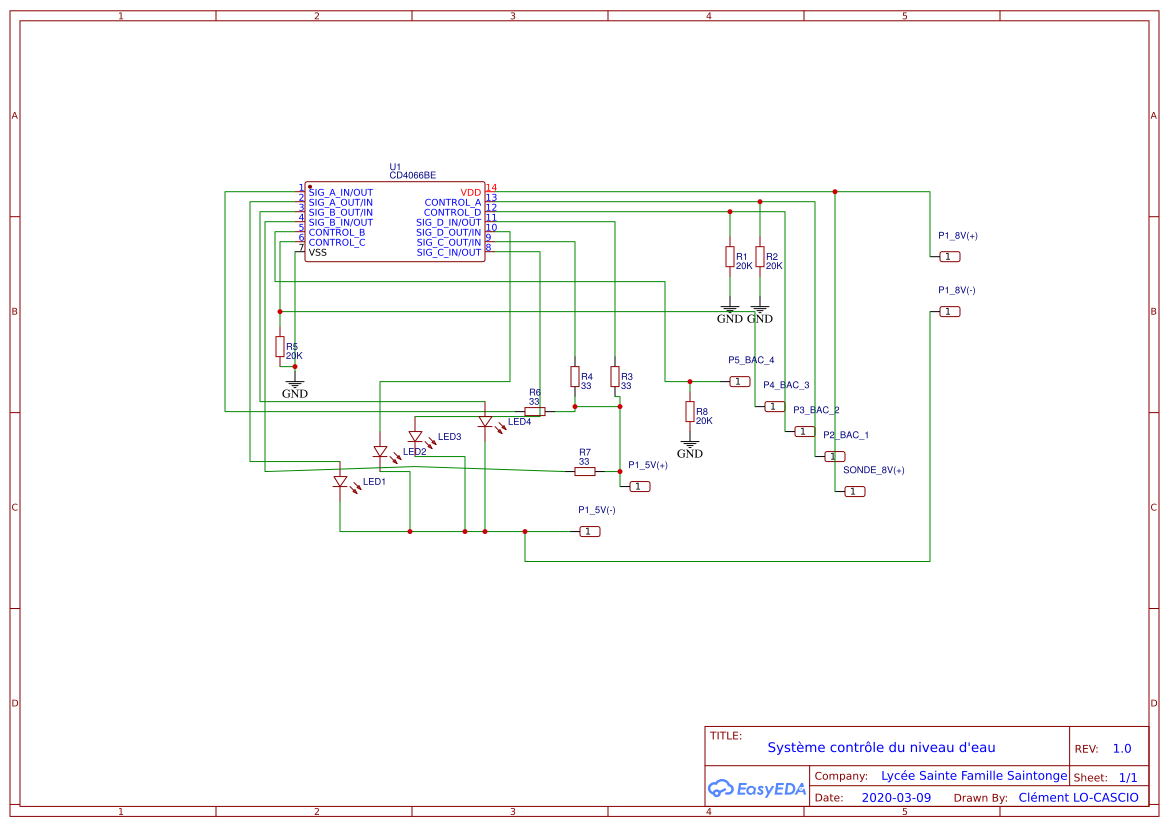
Task: Select the CD4066BE IC symbol U1
Action: [395, 222]
